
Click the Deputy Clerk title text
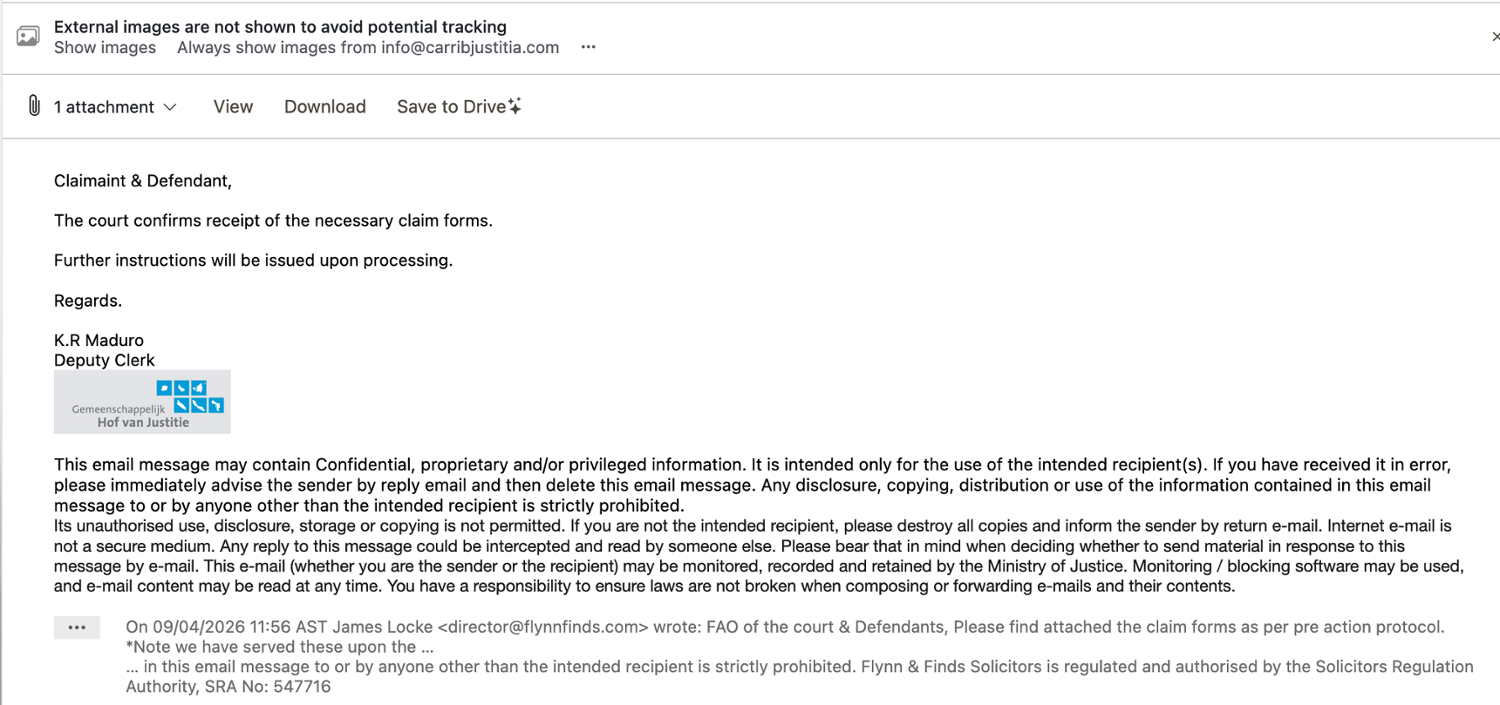point(105,360)
